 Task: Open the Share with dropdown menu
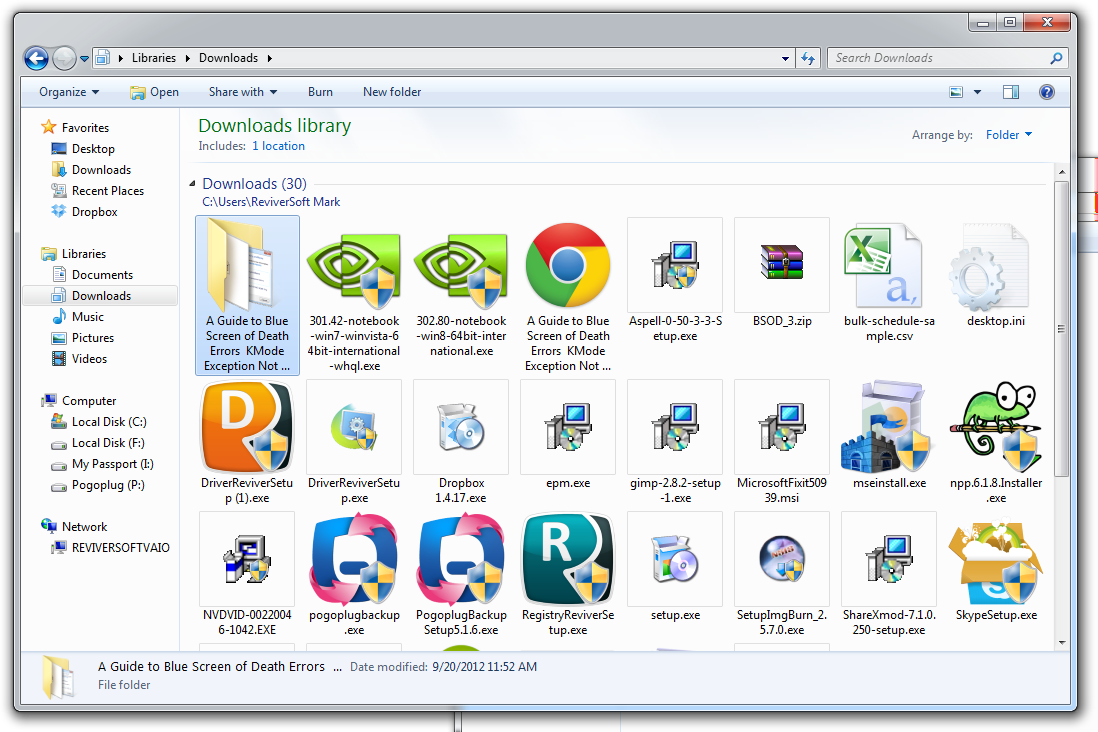(242, 92)
